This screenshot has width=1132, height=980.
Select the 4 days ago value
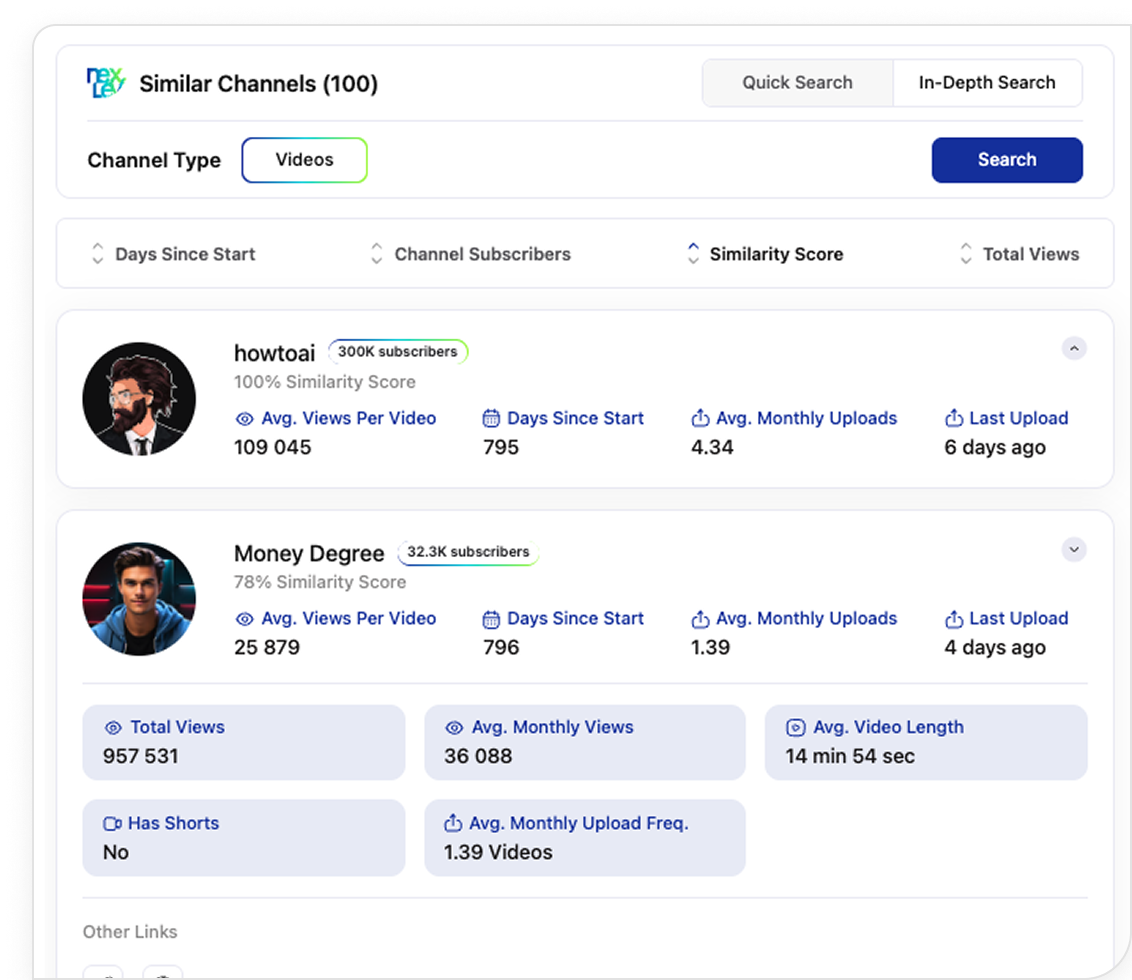point(995,648)
